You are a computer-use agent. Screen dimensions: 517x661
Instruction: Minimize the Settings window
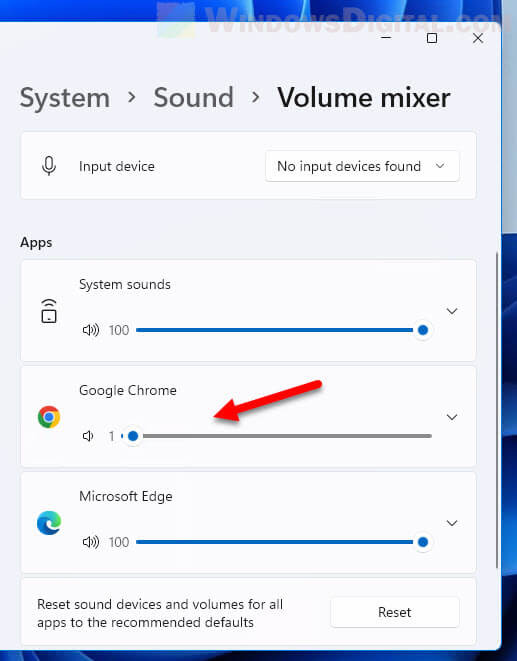[386, 38]
